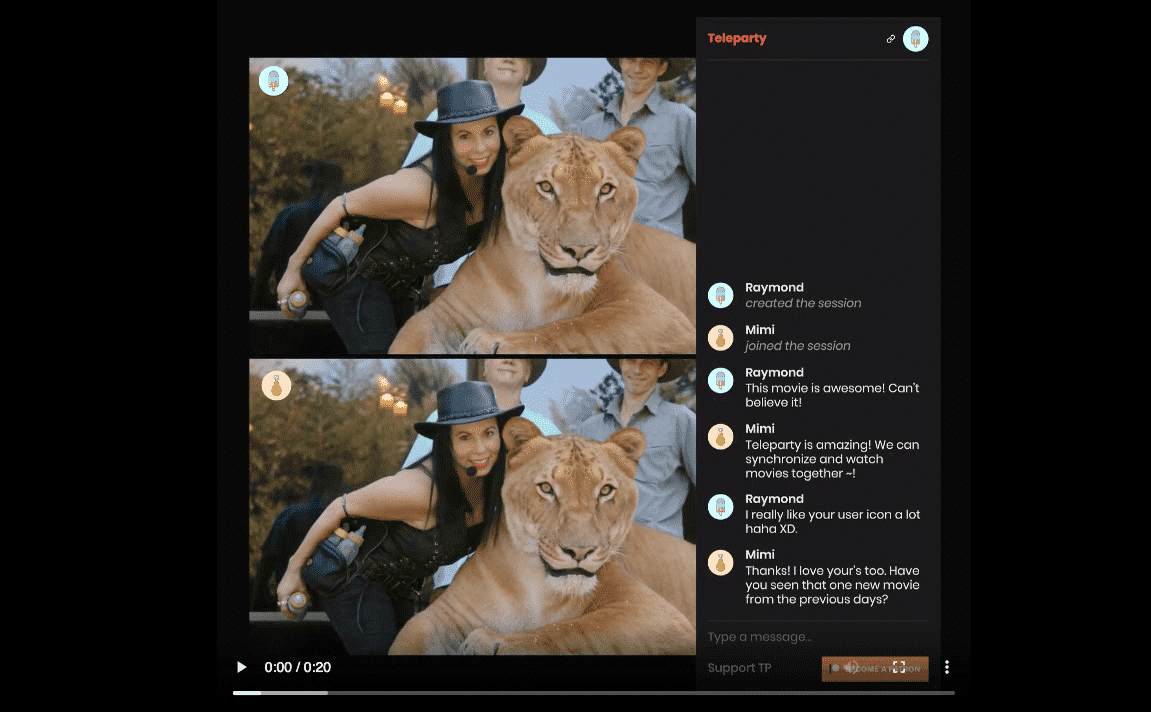Click the Teleparty logo text
This screenshot has width=1151, height=712.
[x=736, y=38]
